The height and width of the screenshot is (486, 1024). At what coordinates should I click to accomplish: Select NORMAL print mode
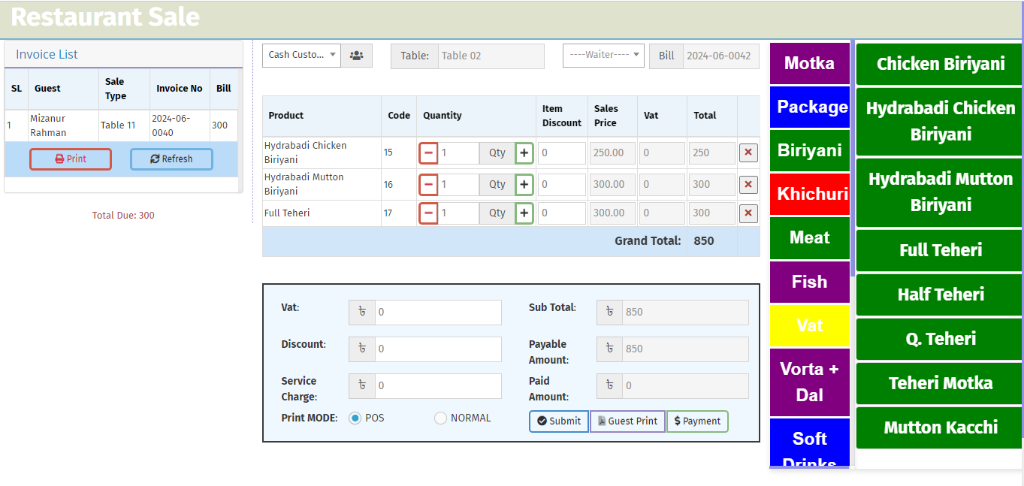pos(440,418)
